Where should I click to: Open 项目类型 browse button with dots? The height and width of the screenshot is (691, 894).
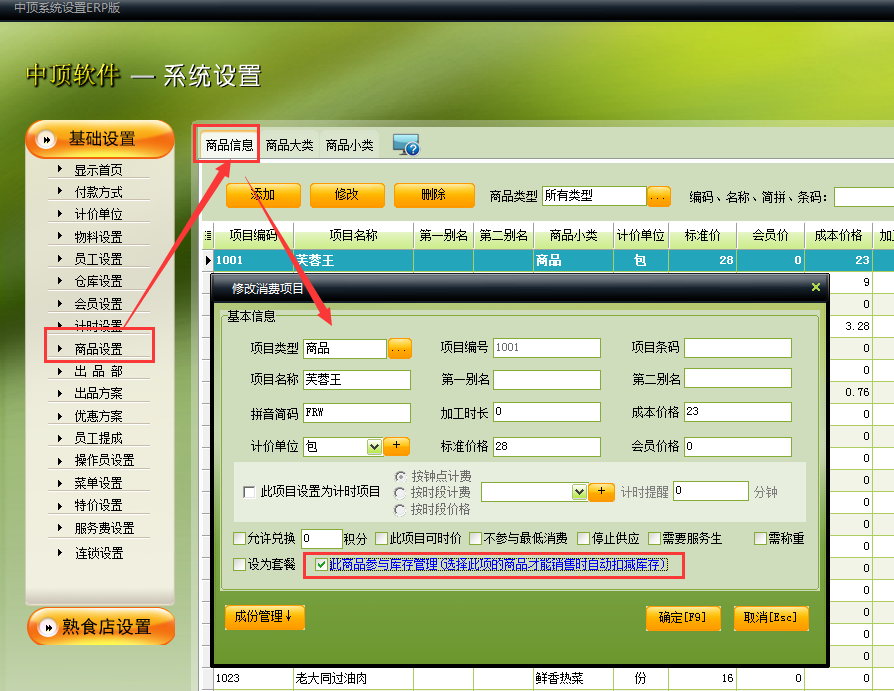[399, 348]
